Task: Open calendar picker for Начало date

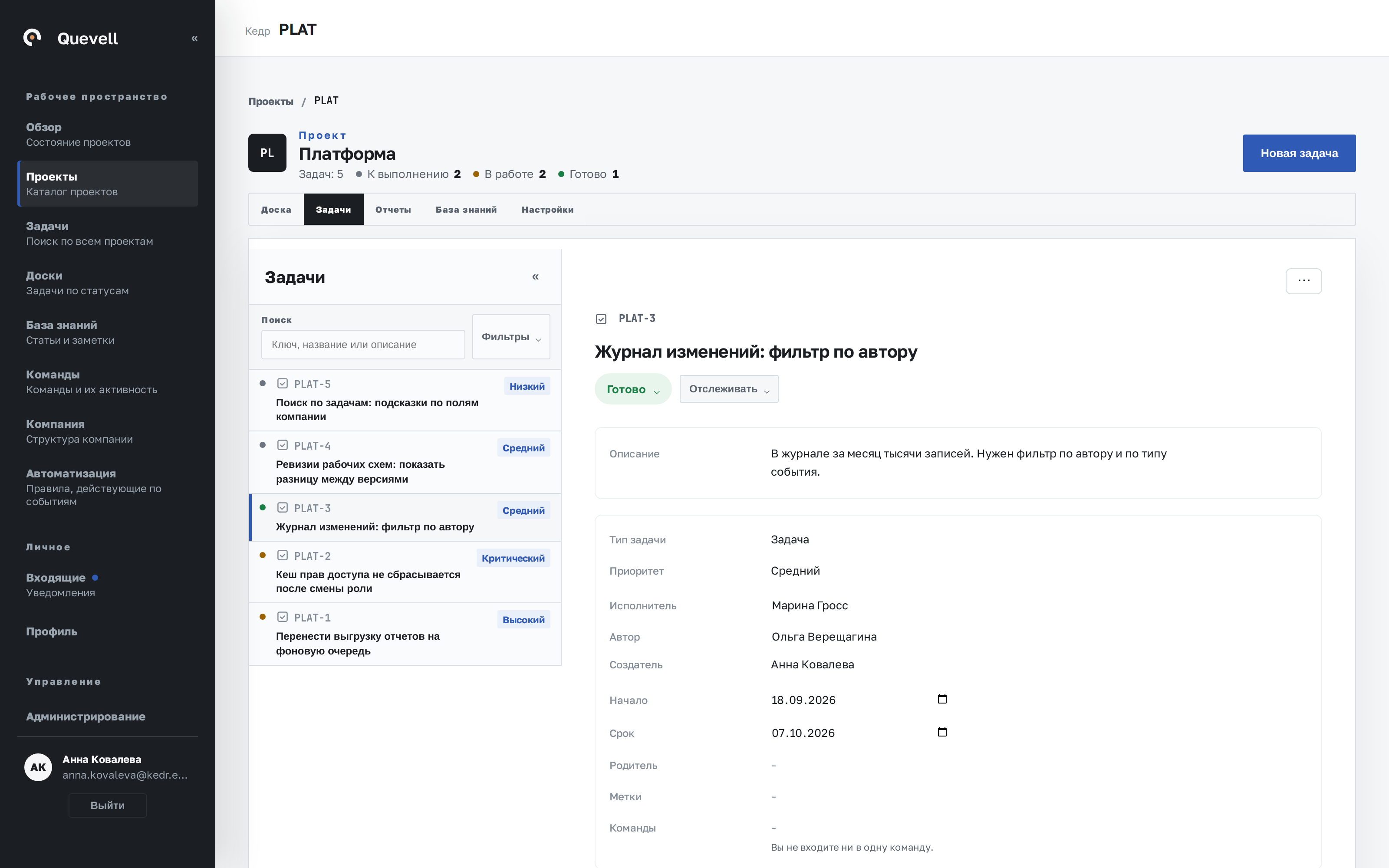Action: coord(942,699)
